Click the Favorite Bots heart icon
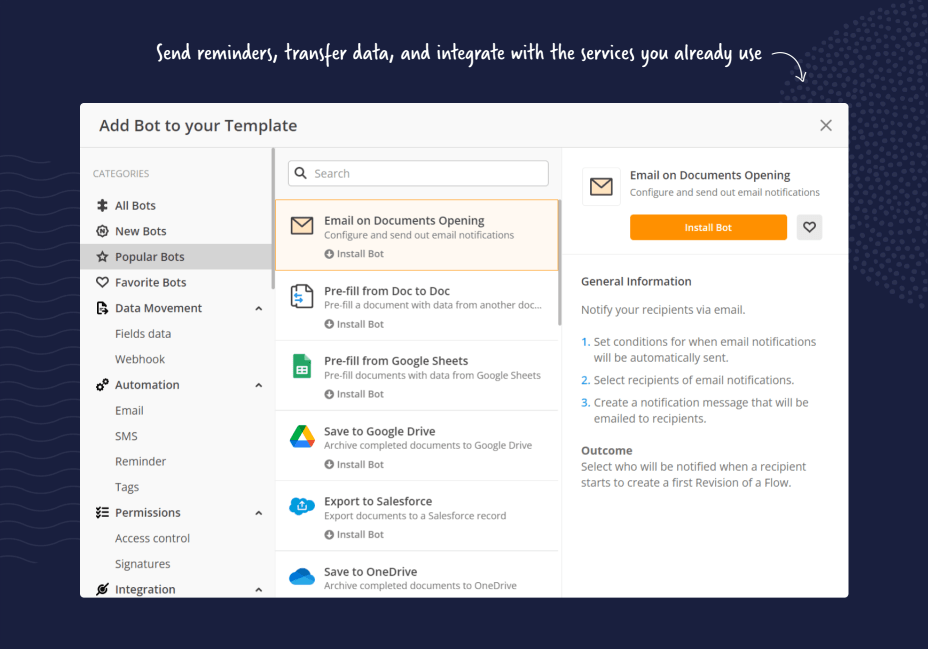The width and height of the screenshot is (928, 649). click(x=101, y=282)
